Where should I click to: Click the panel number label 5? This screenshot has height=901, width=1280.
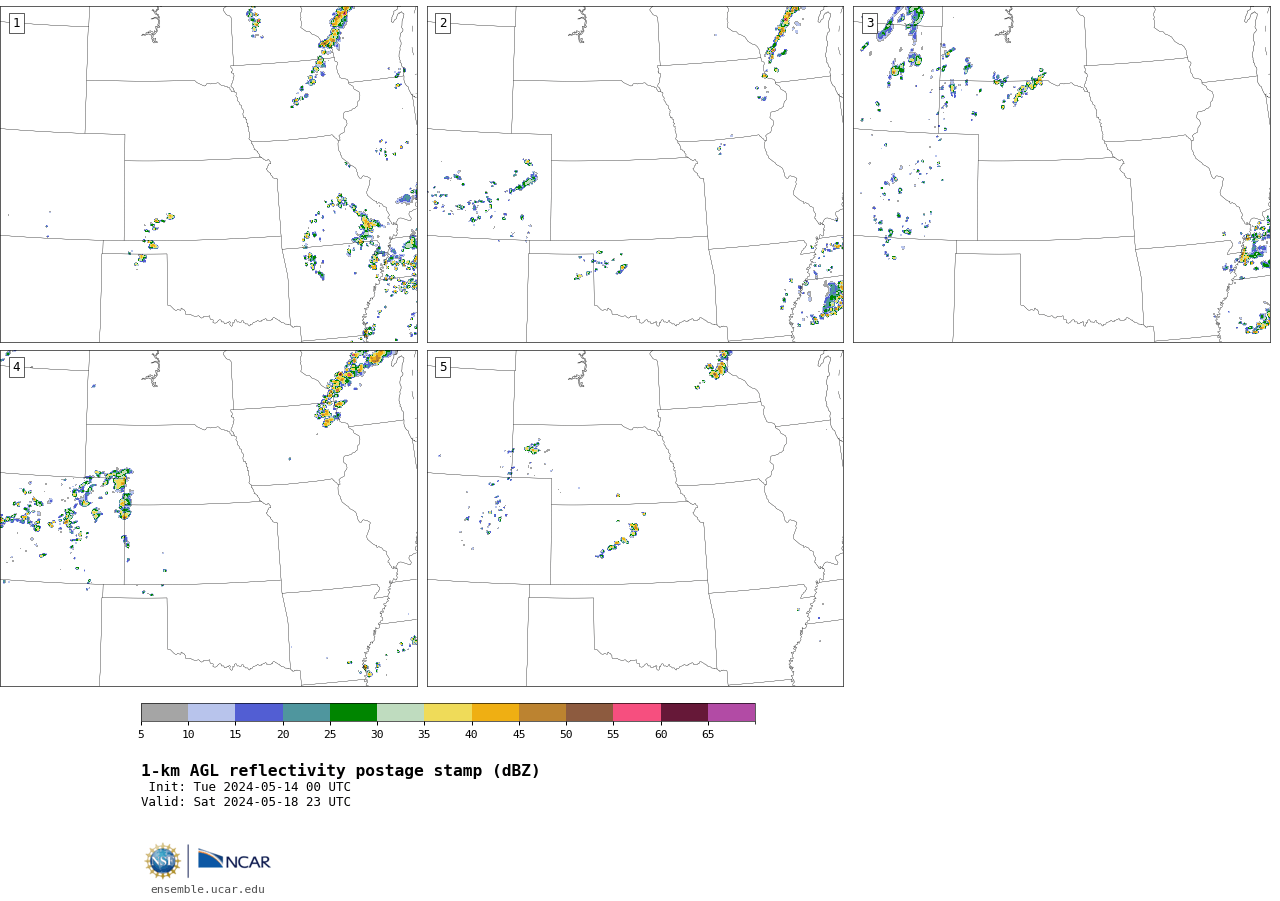(x=443, y=367)
